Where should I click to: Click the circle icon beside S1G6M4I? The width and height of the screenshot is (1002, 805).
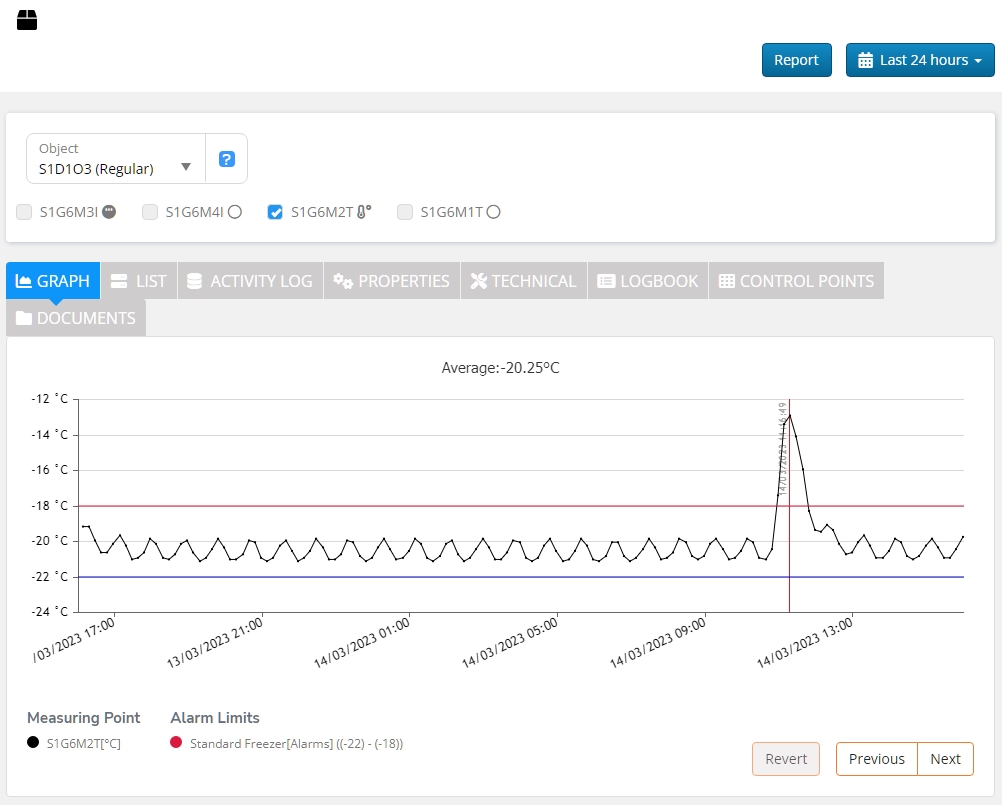pos(235,212)
